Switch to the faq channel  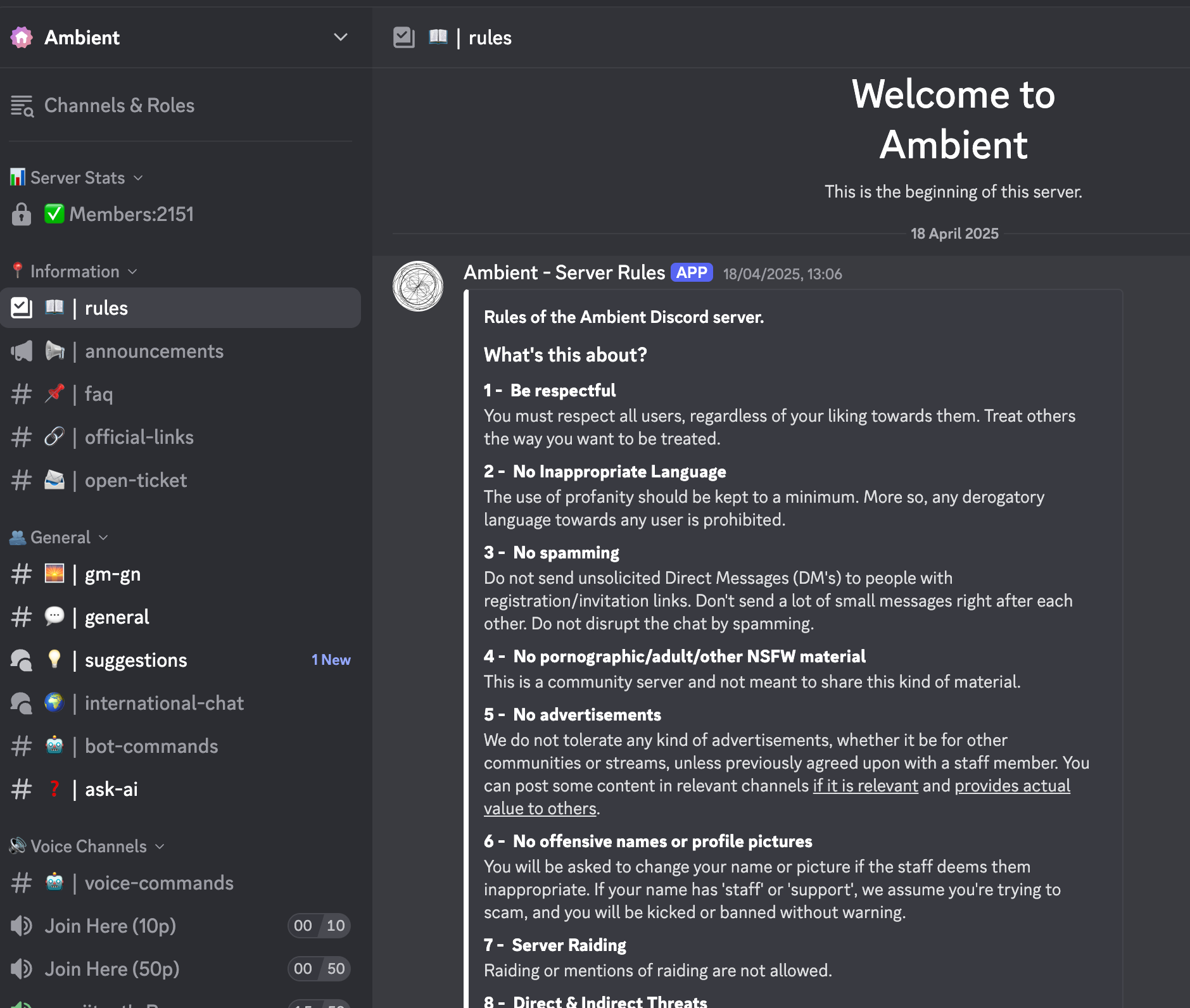point(99,394)
